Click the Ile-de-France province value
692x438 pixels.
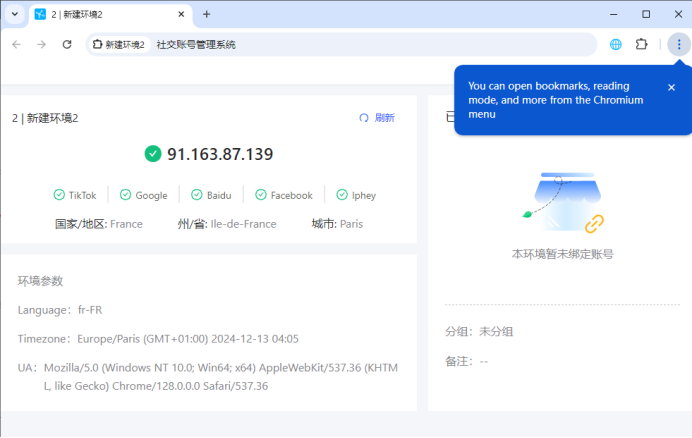pyautogui.click(x=244, y=224)
